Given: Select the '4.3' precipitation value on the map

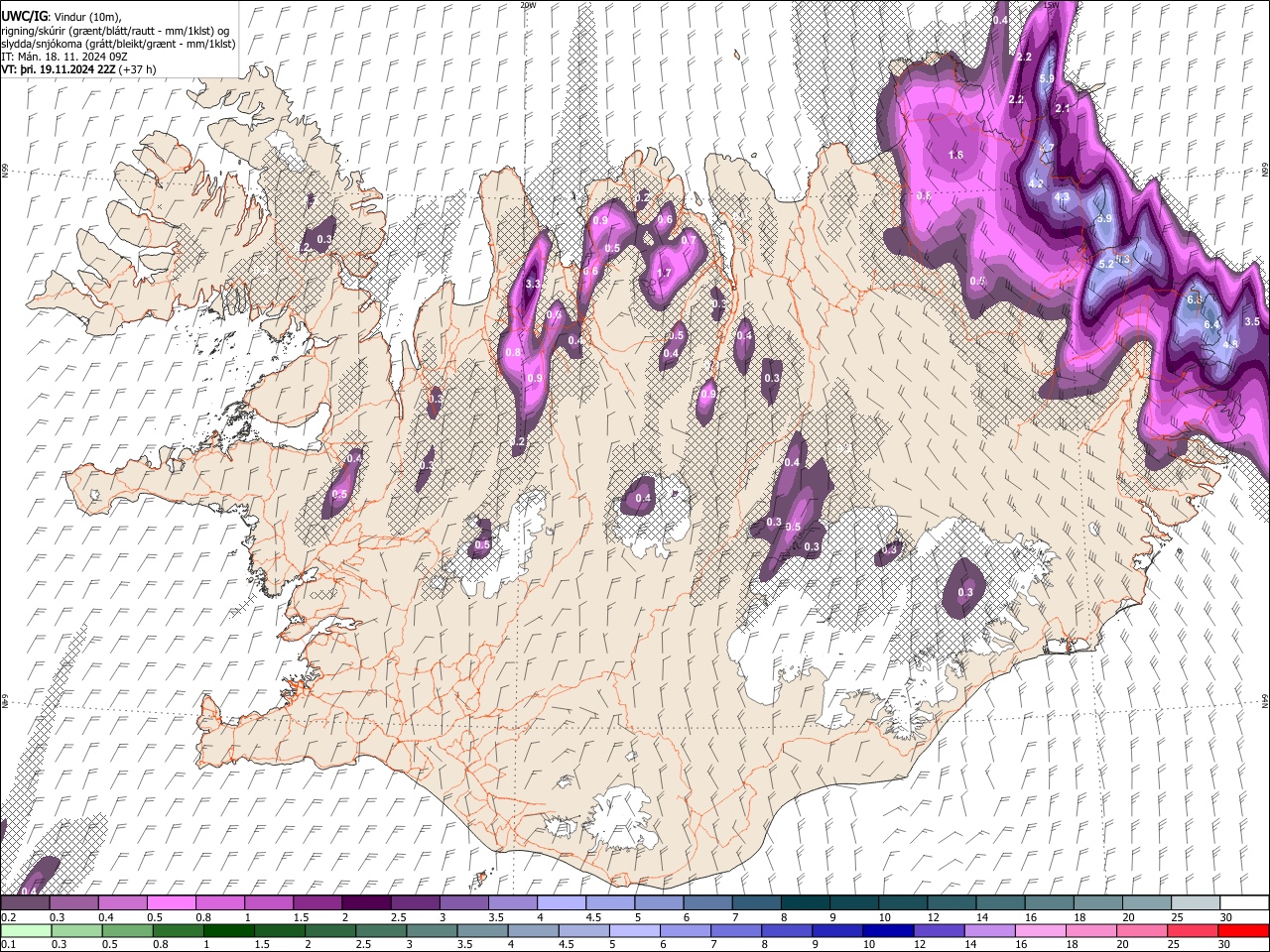Looking at the screenshot, I should 1062,197.
